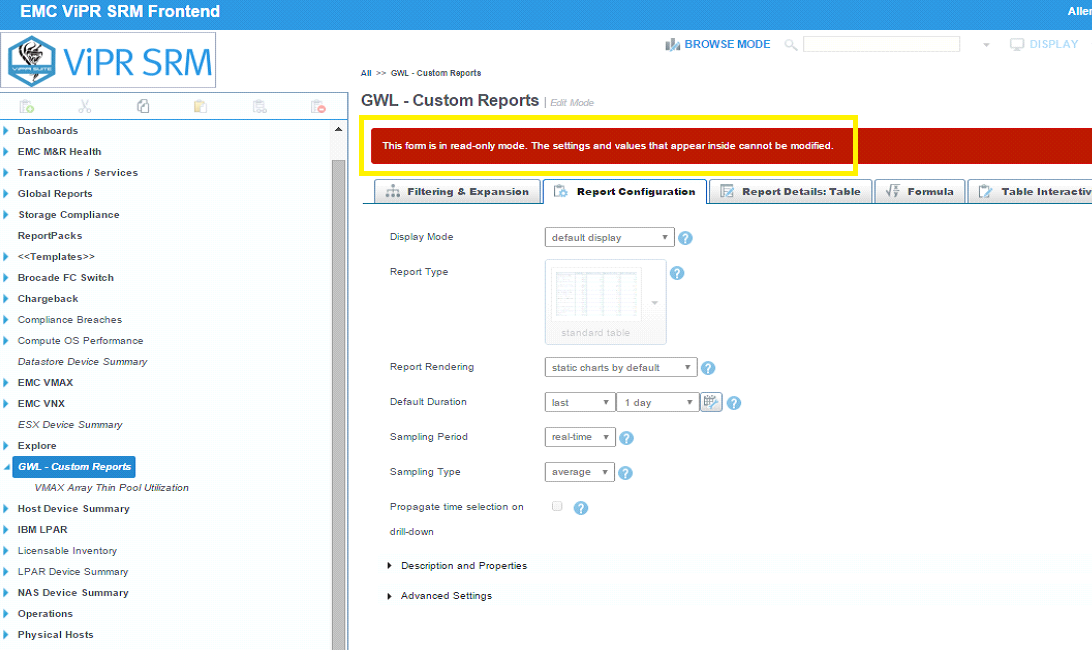Click the 'All' breadcrumb link
This screenshot has width=1092, height=650.
point(366,73)
